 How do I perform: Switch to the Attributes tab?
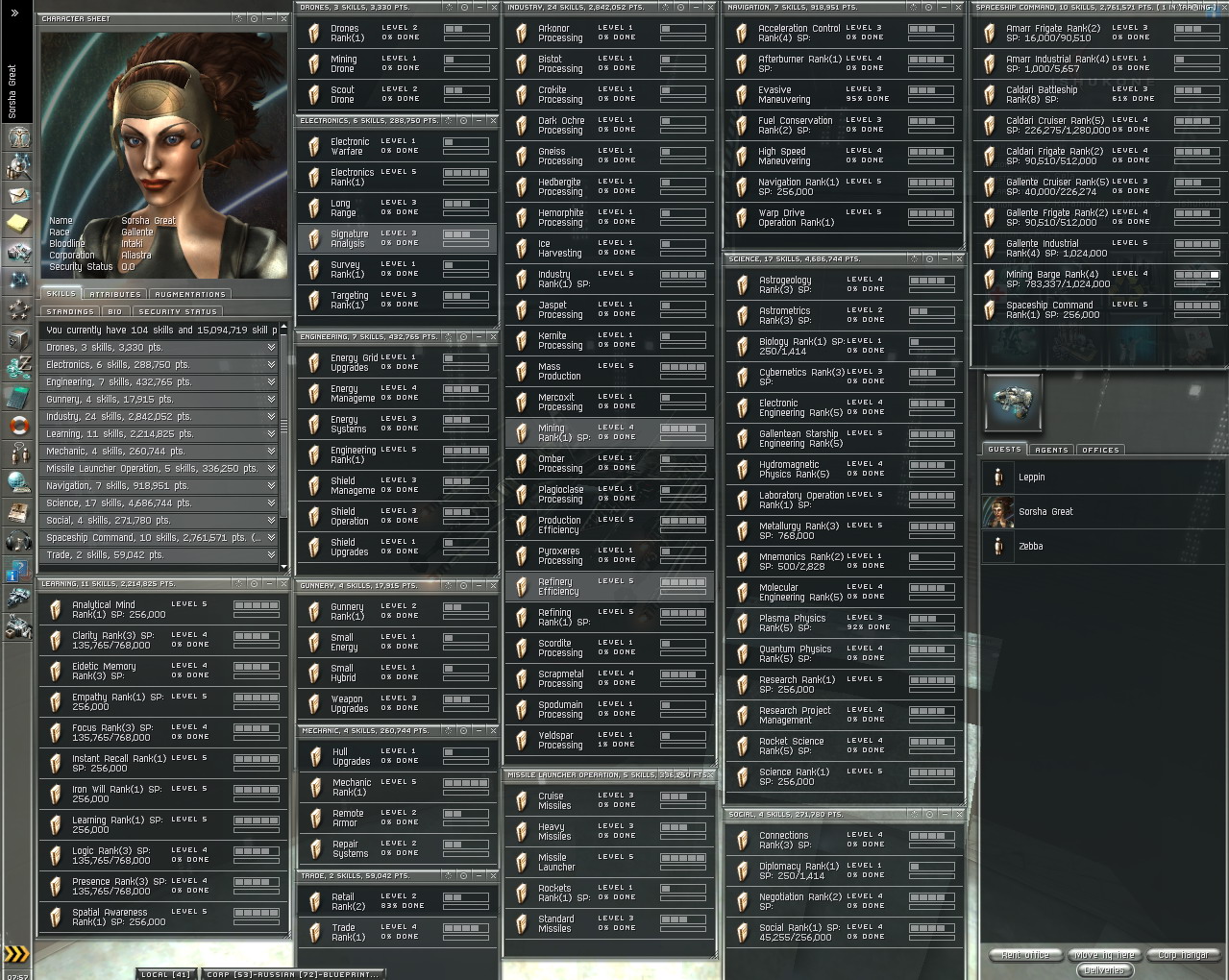[115, 294]
